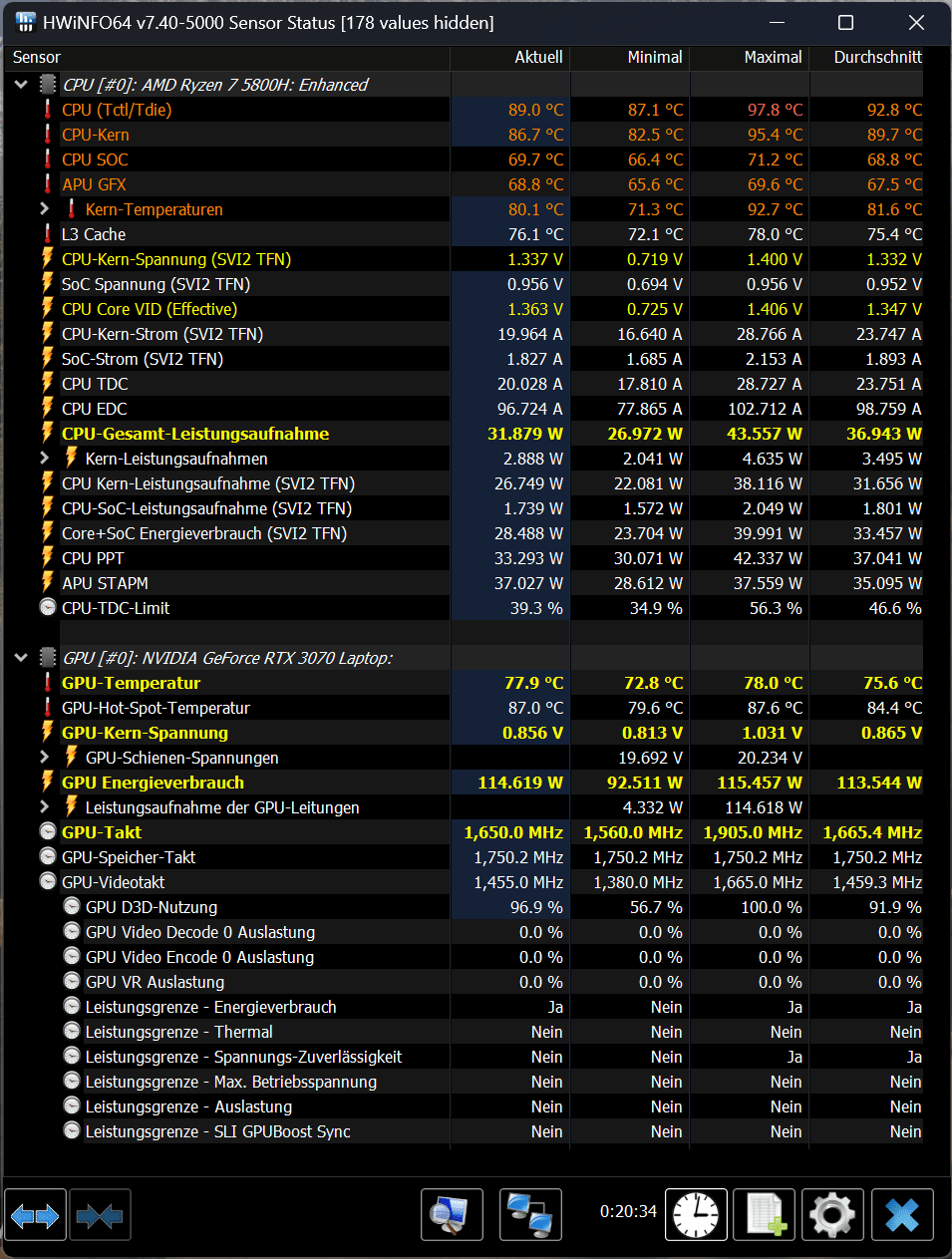Click the collapse-view inward arrows button

pyautogui.click(x=100, y=1215)
